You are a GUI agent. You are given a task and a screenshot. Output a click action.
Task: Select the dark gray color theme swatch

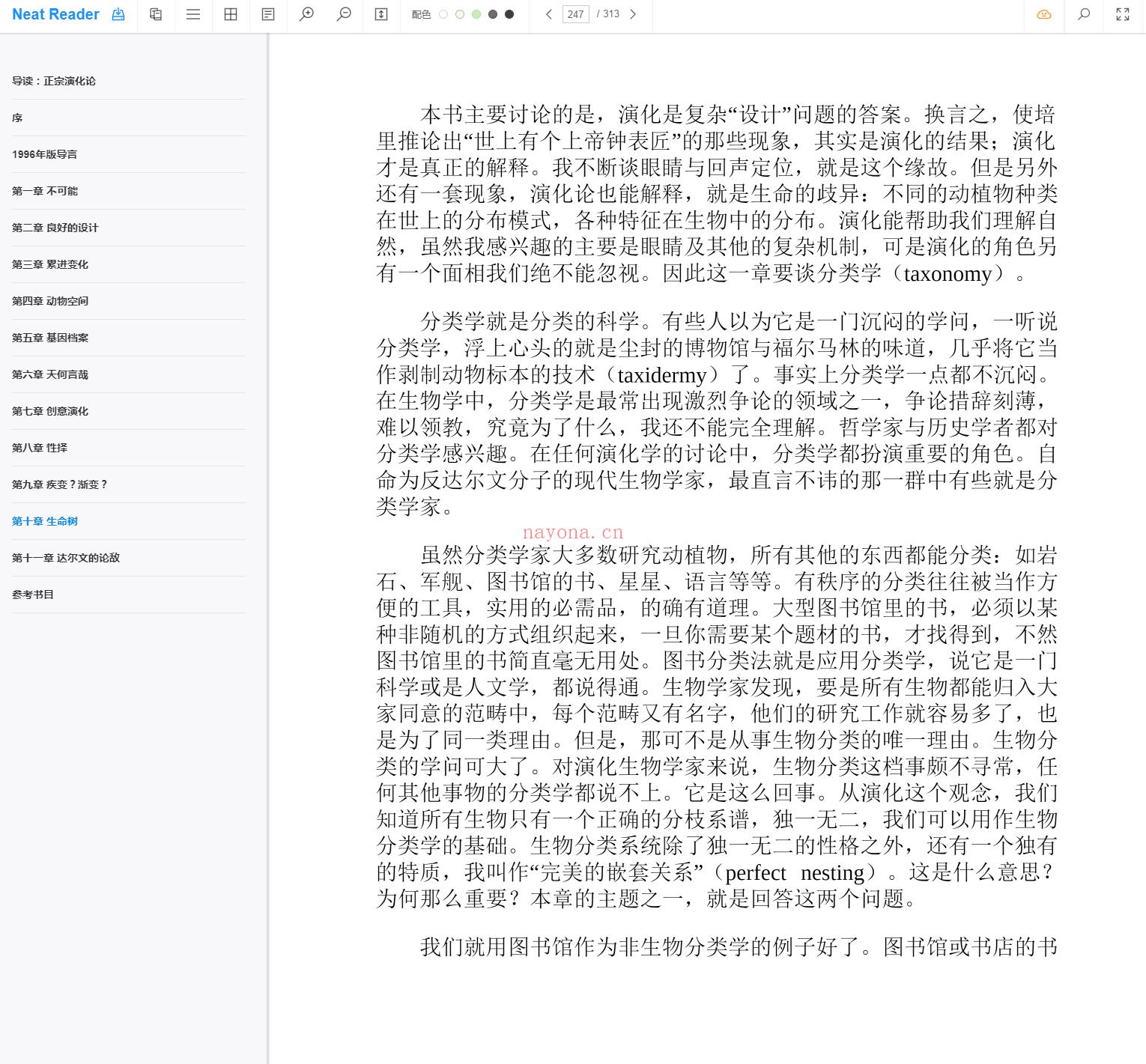[x=493, y=14]
